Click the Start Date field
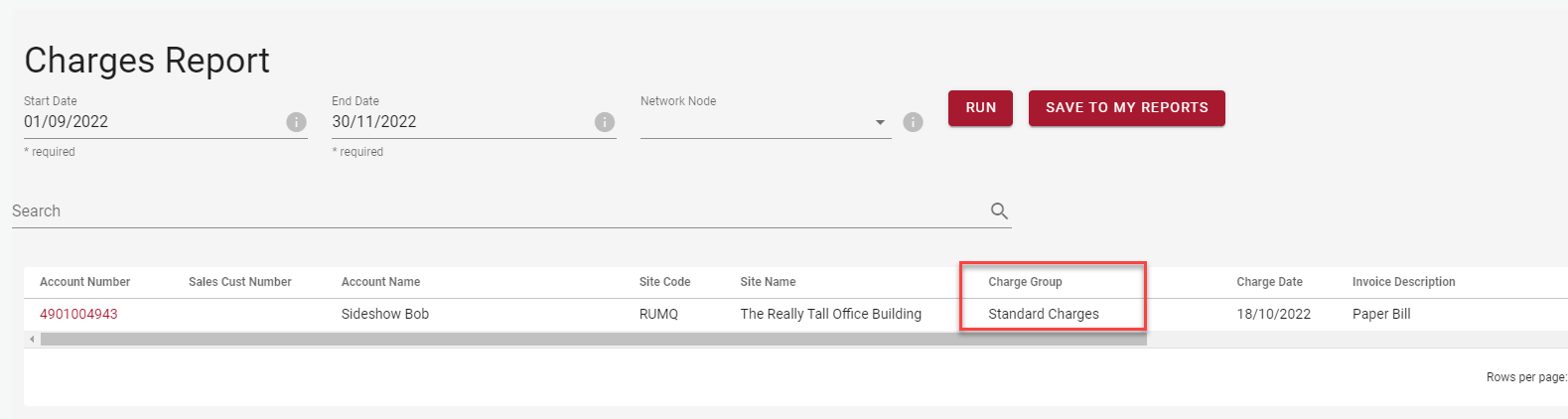 tap(149, 122)
